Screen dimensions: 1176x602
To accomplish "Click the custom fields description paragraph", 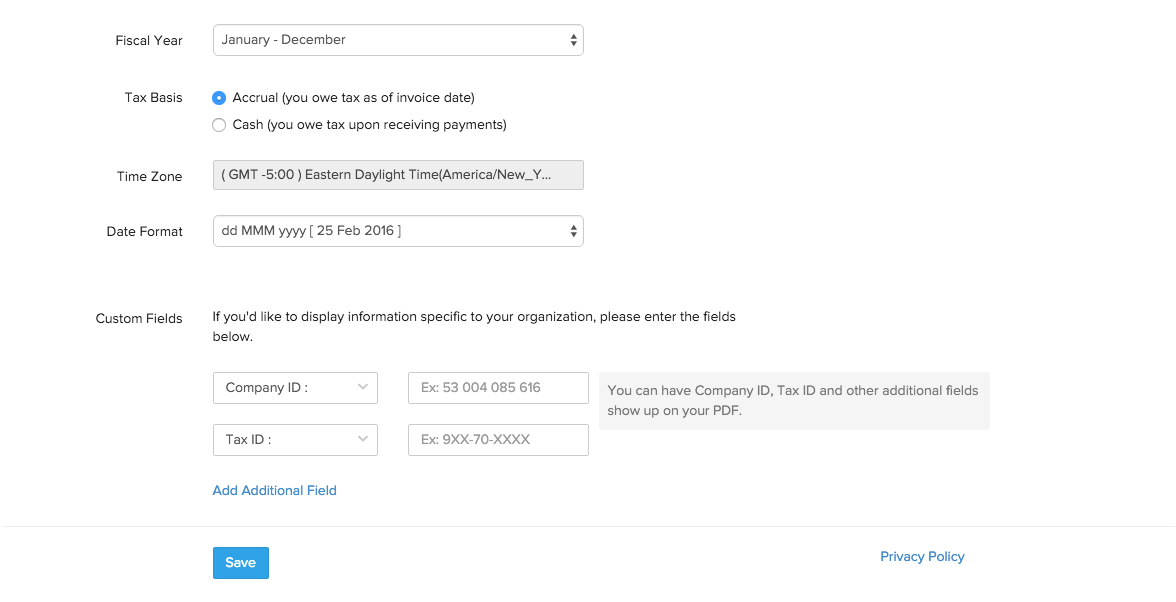I will pos(474,326).
